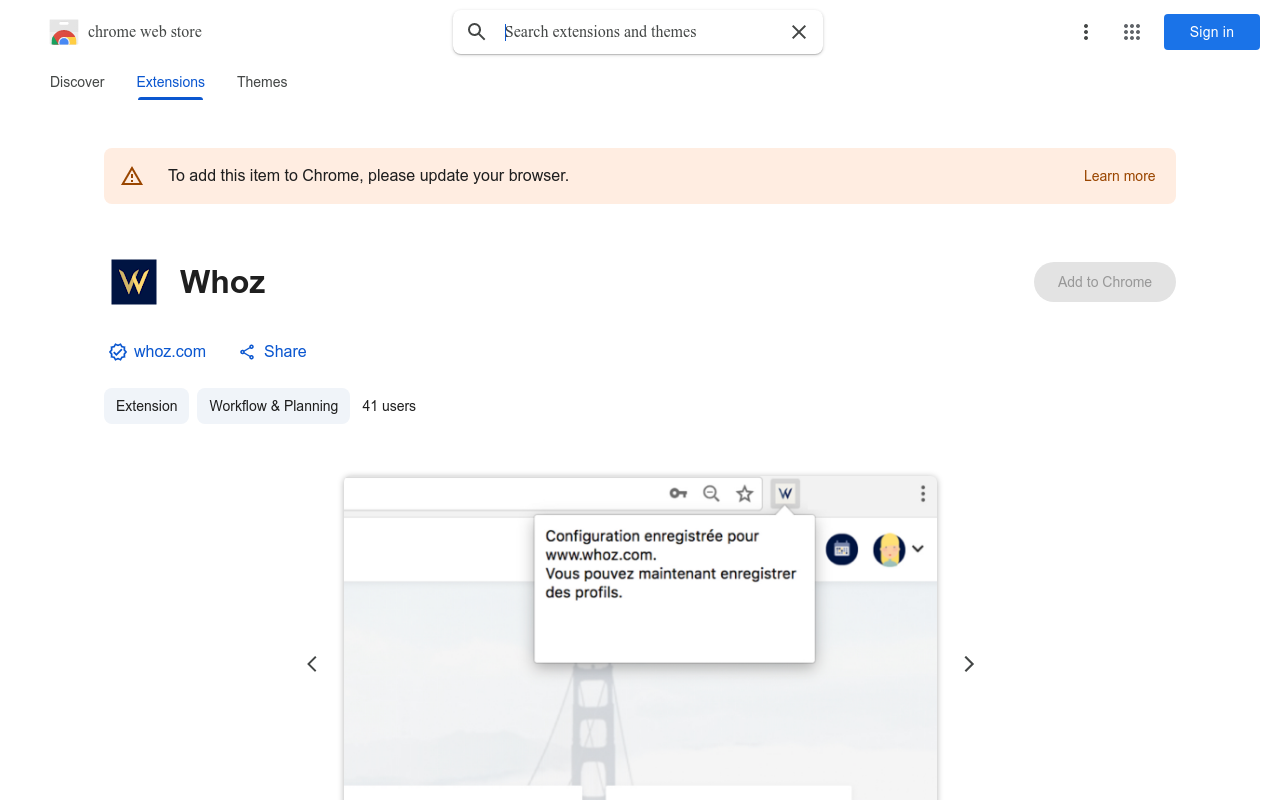Click the chrome web store title text

145,32
